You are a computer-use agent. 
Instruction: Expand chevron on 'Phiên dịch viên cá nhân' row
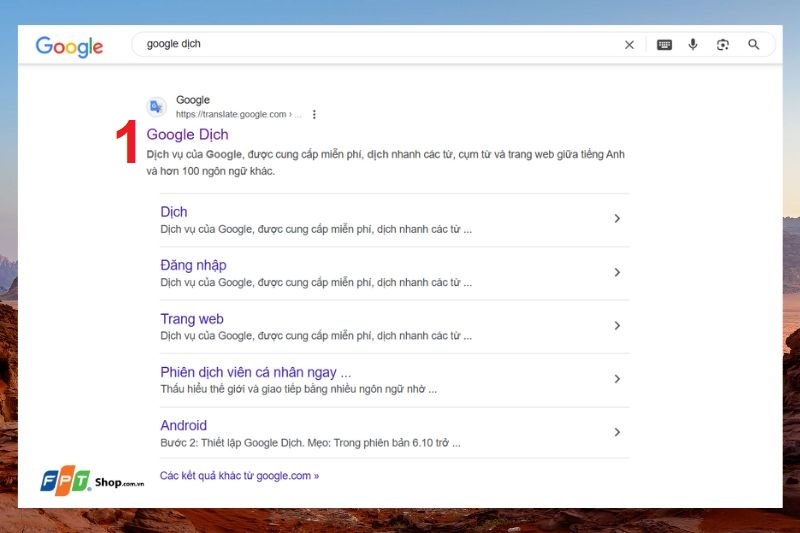[x=617, y=379]
